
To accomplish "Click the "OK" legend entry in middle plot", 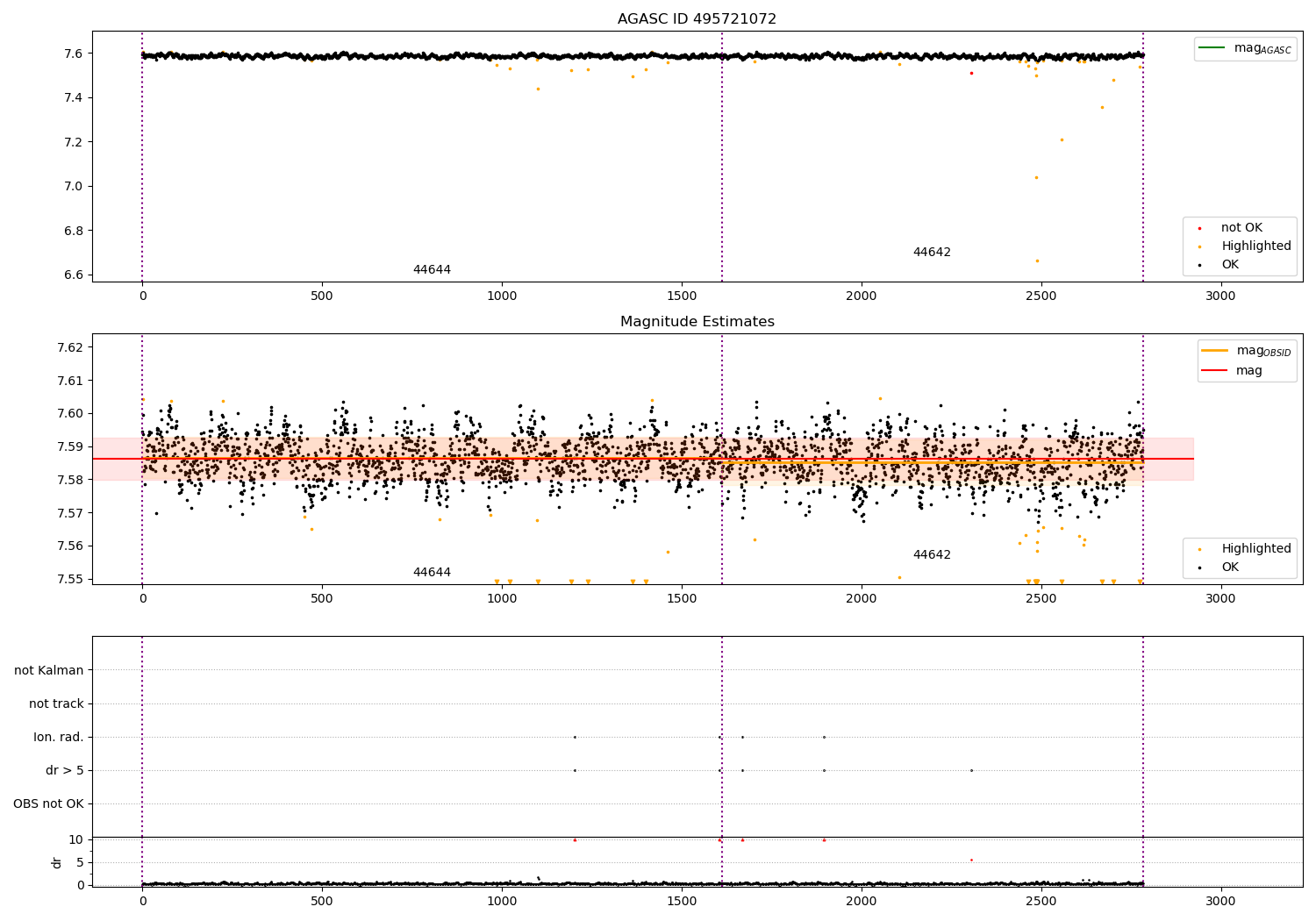I will [x=1219, y=568].
